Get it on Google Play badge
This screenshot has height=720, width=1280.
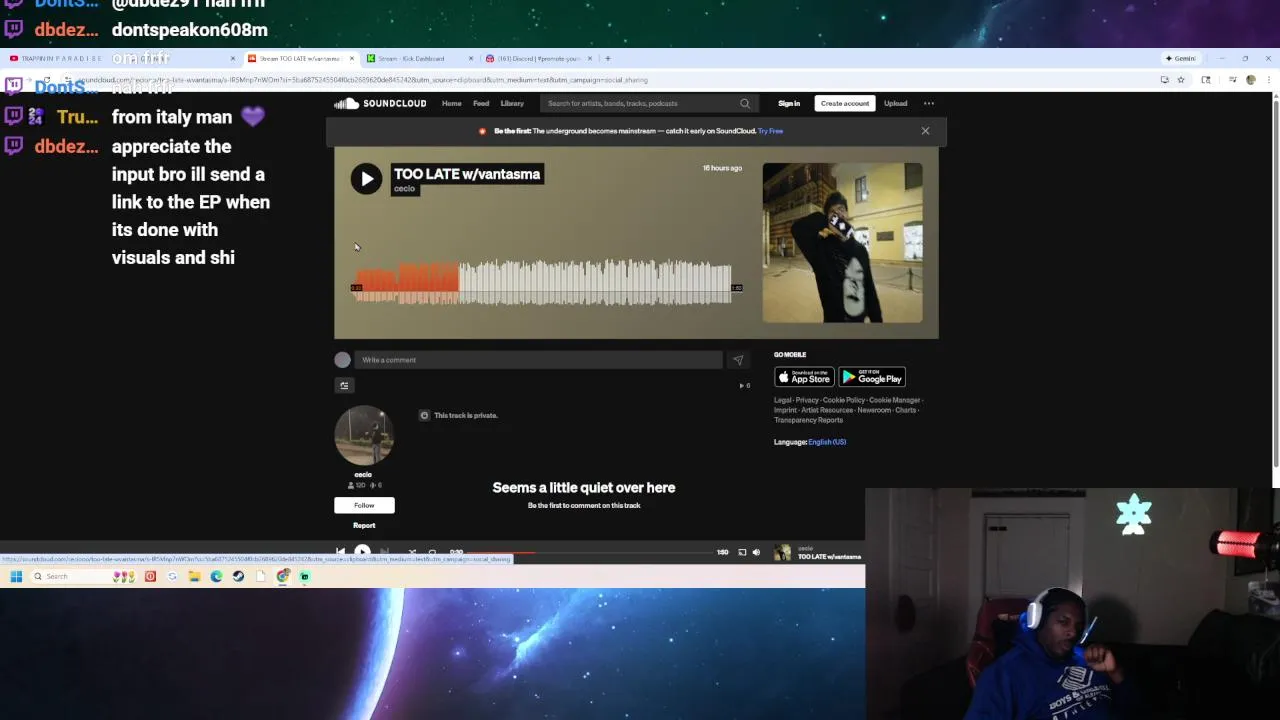coord(872,377)
